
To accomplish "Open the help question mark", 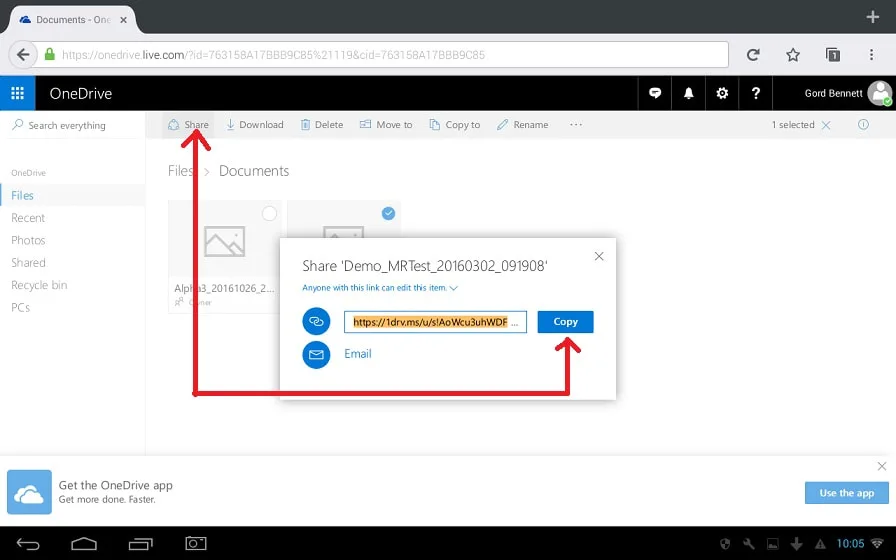I will pos(755,93).
